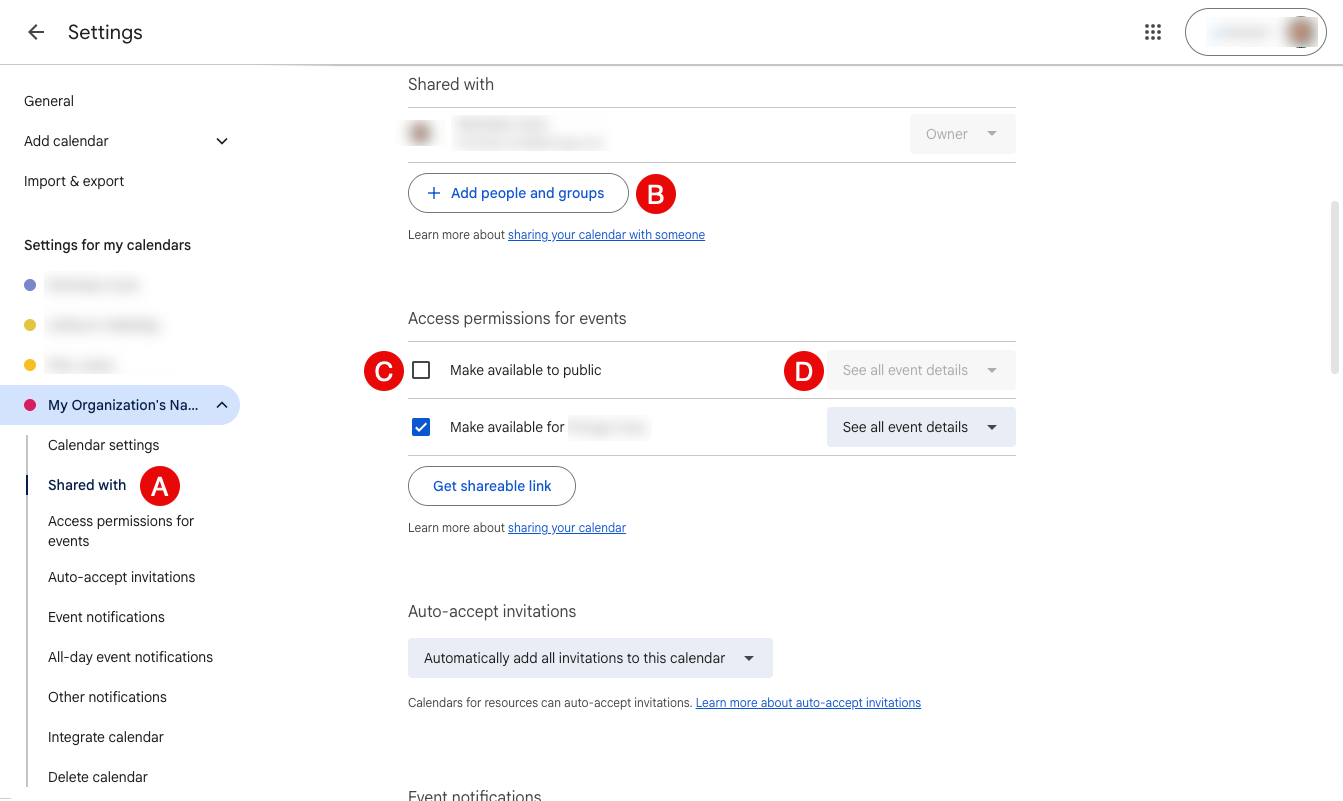Click the Get shareable link button
This screenshot has height=801, width=1343.
click(x=491, y=486)
